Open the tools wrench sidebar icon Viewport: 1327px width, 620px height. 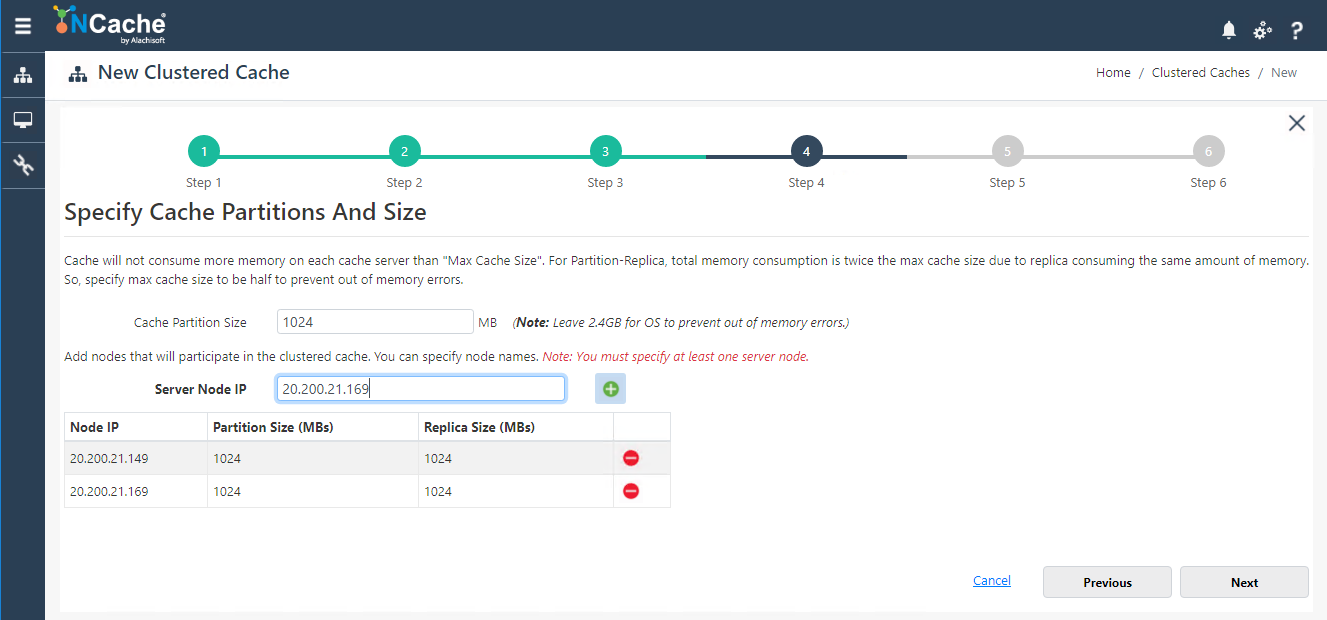(22, 165)
